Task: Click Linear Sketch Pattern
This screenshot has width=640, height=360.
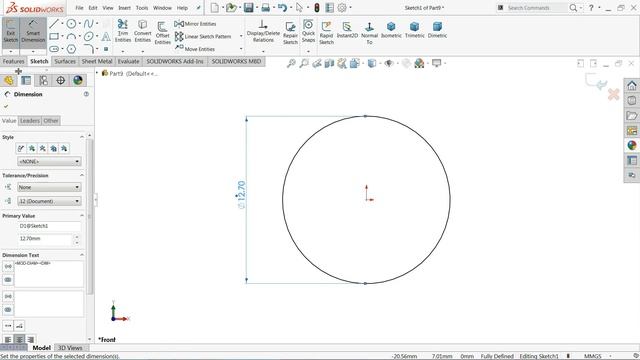Action: (203, 36)
